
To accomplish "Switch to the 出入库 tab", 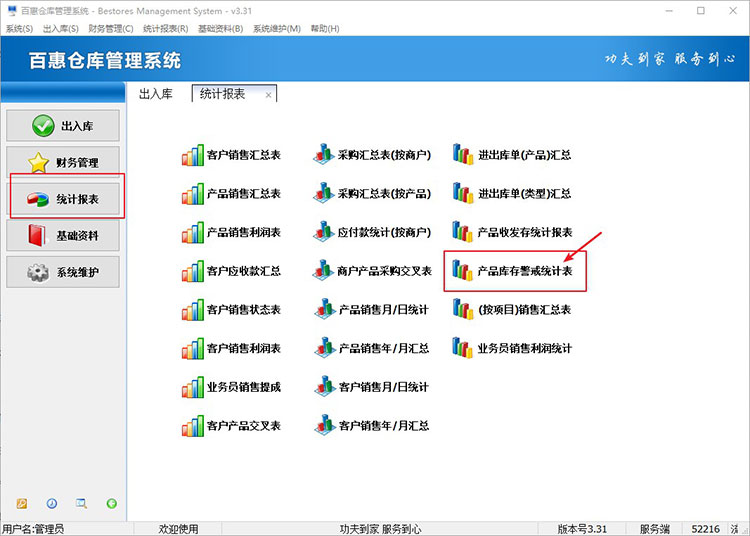I will click(156, 94).
